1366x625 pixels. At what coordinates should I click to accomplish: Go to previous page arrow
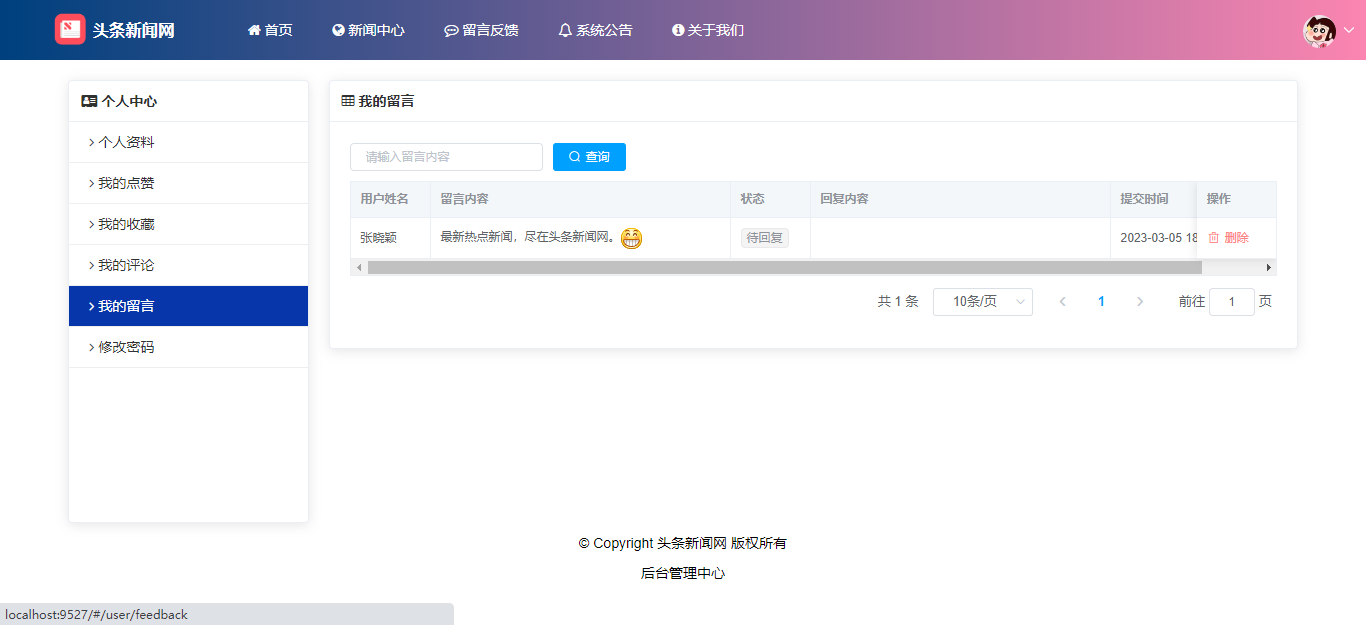[x=1062, y=302]
